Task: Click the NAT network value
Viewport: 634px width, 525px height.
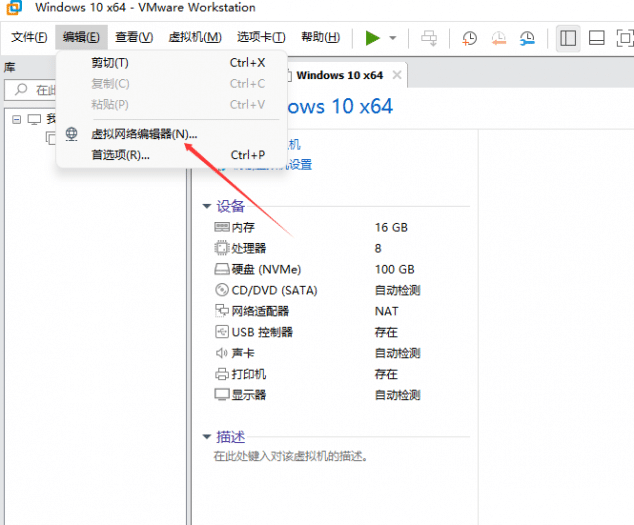Action: pos(387,311)
